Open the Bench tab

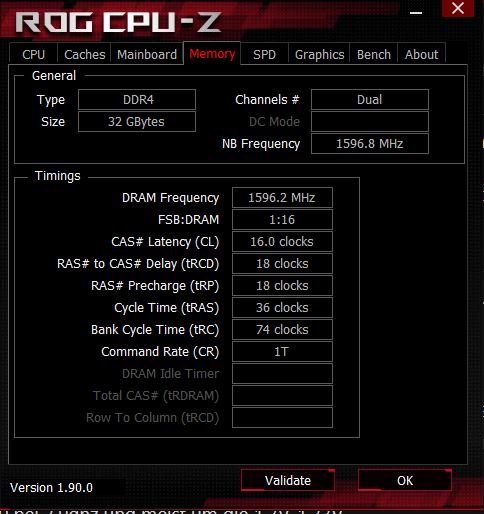click(x=374, y=54)
